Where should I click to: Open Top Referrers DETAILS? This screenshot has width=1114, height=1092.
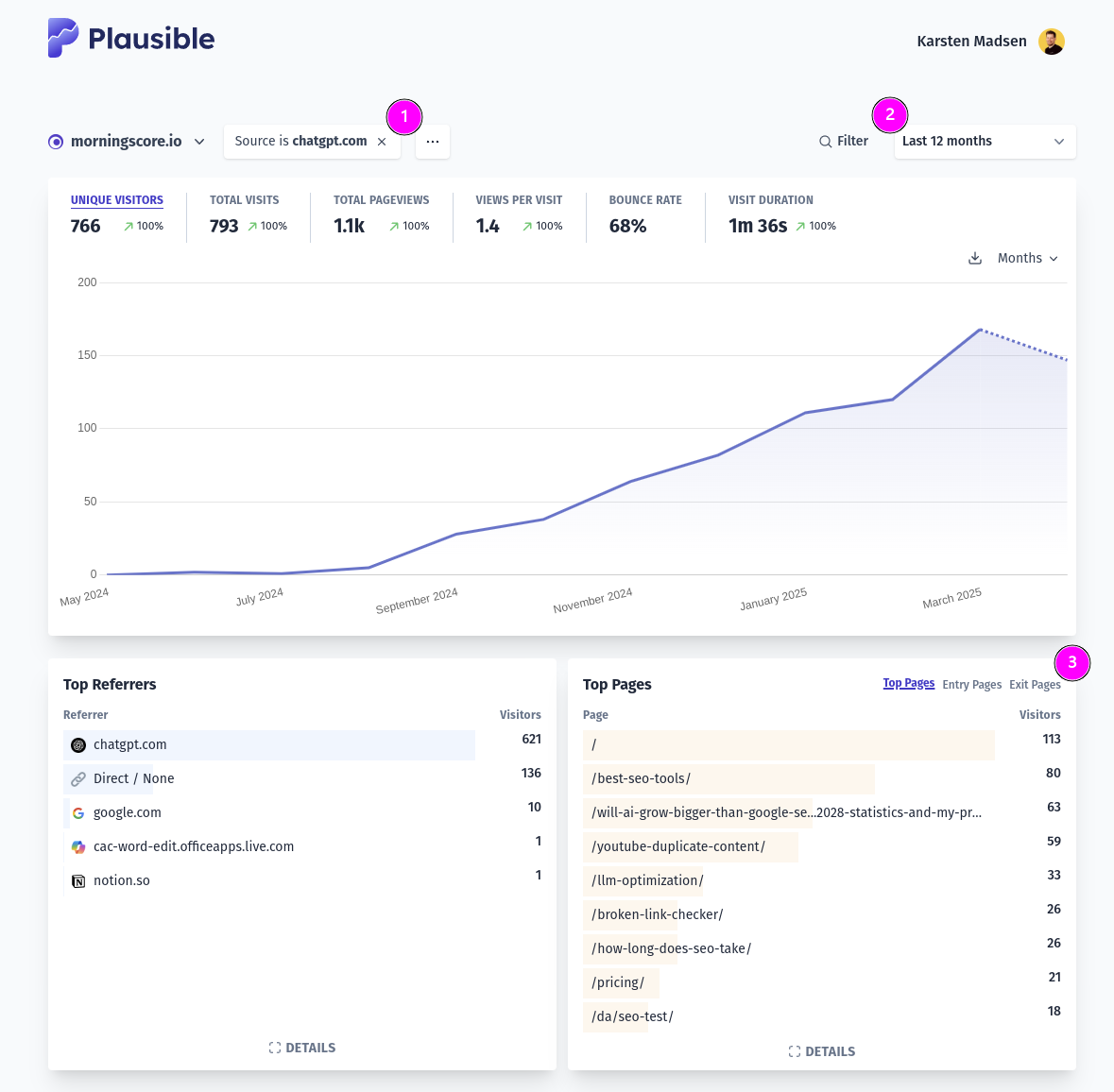302,1048
